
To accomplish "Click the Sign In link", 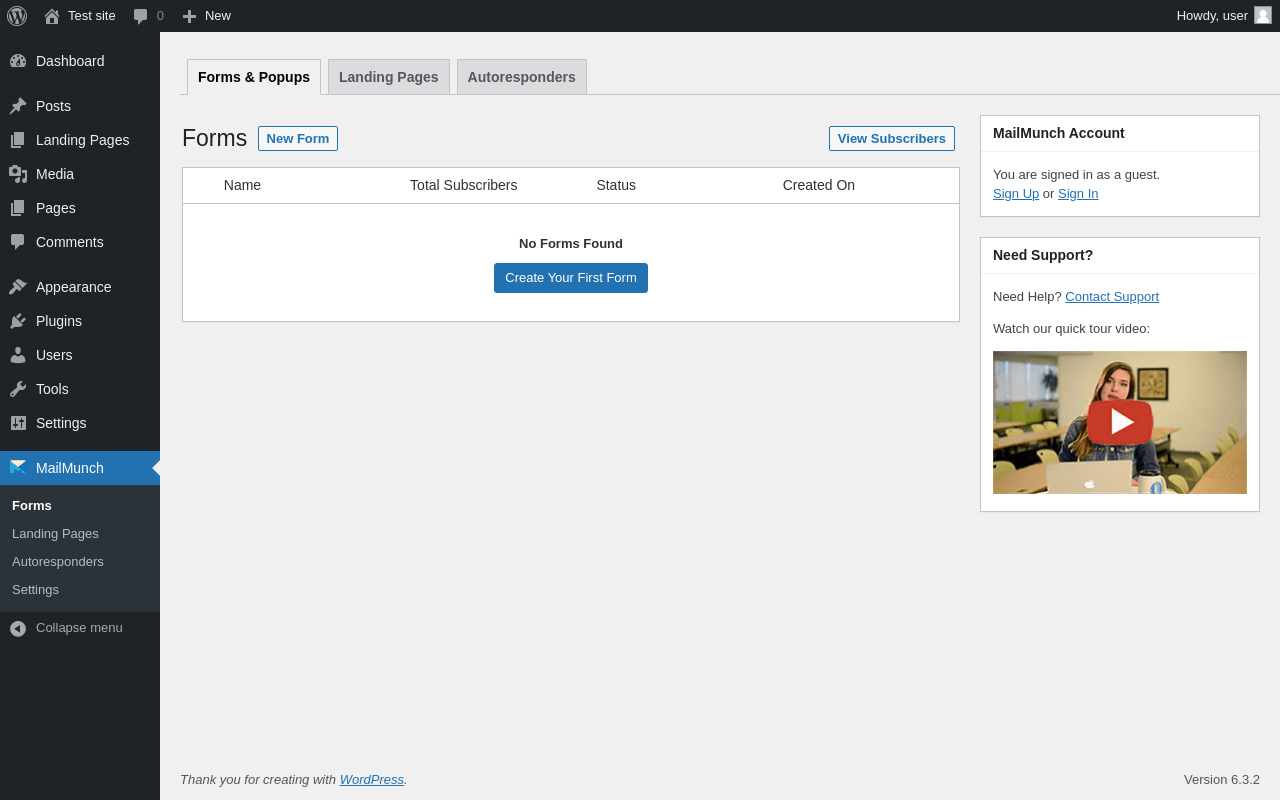I will [x=1078, y=194].
